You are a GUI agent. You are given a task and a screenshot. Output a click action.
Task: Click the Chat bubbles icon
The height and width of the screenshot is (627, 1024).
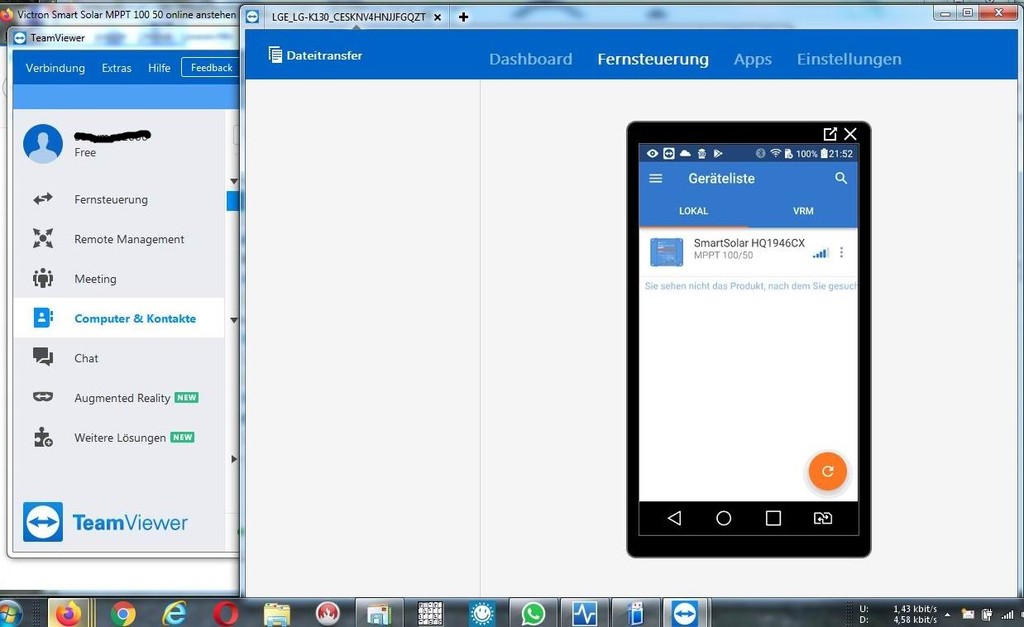point(43,357)
